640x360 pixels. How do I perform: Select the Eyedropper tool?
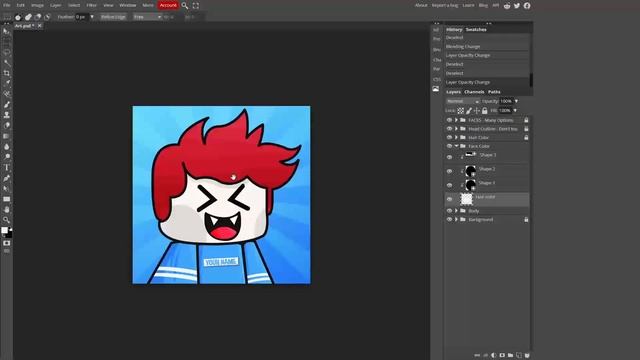tap(6, 83)
